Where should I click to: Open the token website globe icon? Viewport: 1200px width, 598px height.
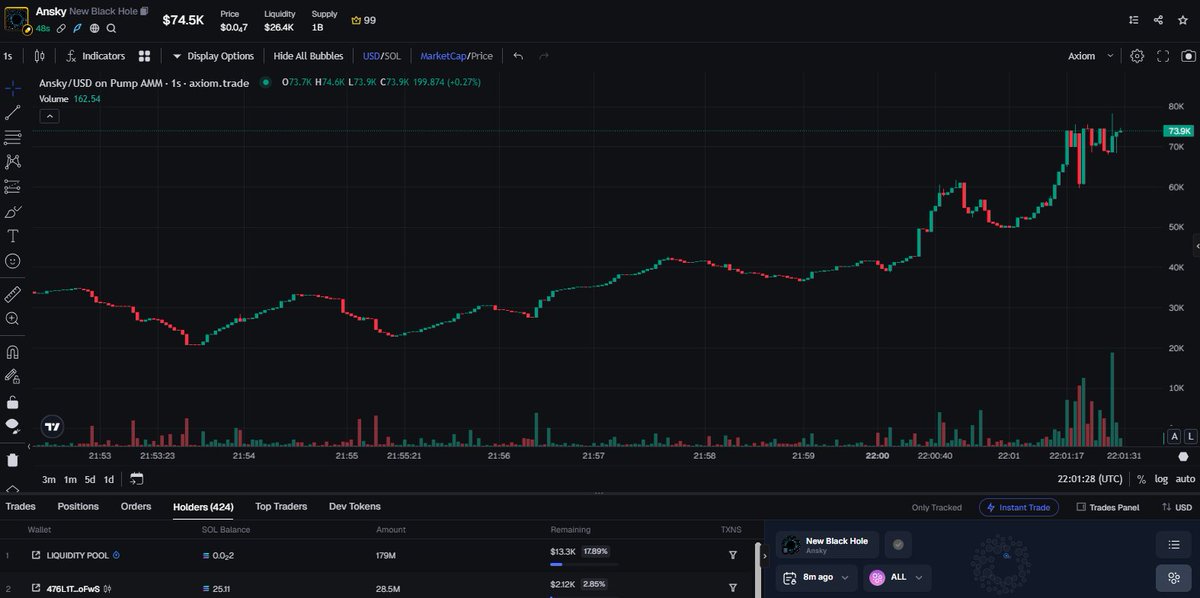(94, 28)
